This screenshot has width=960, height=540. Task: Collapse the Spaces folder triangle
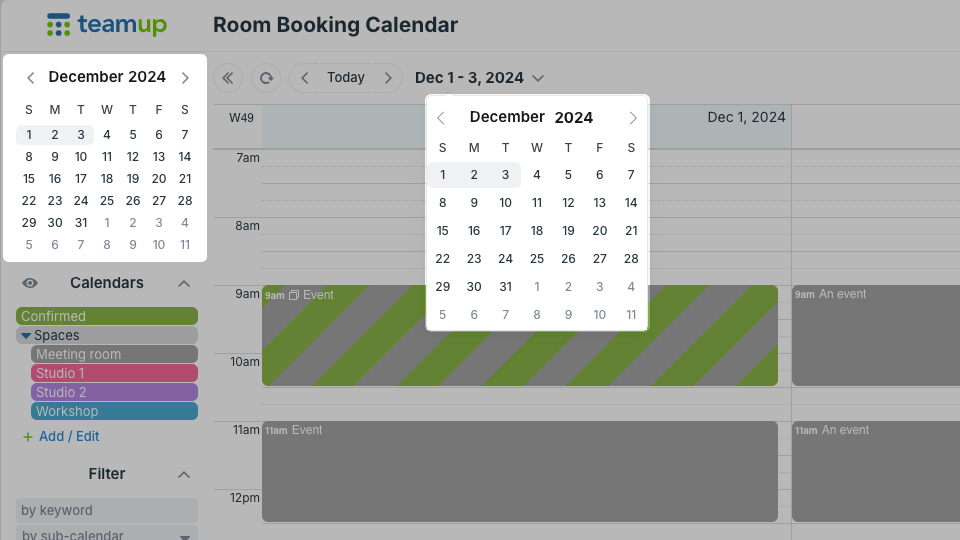pyautogui.click(x=26, y=336)
